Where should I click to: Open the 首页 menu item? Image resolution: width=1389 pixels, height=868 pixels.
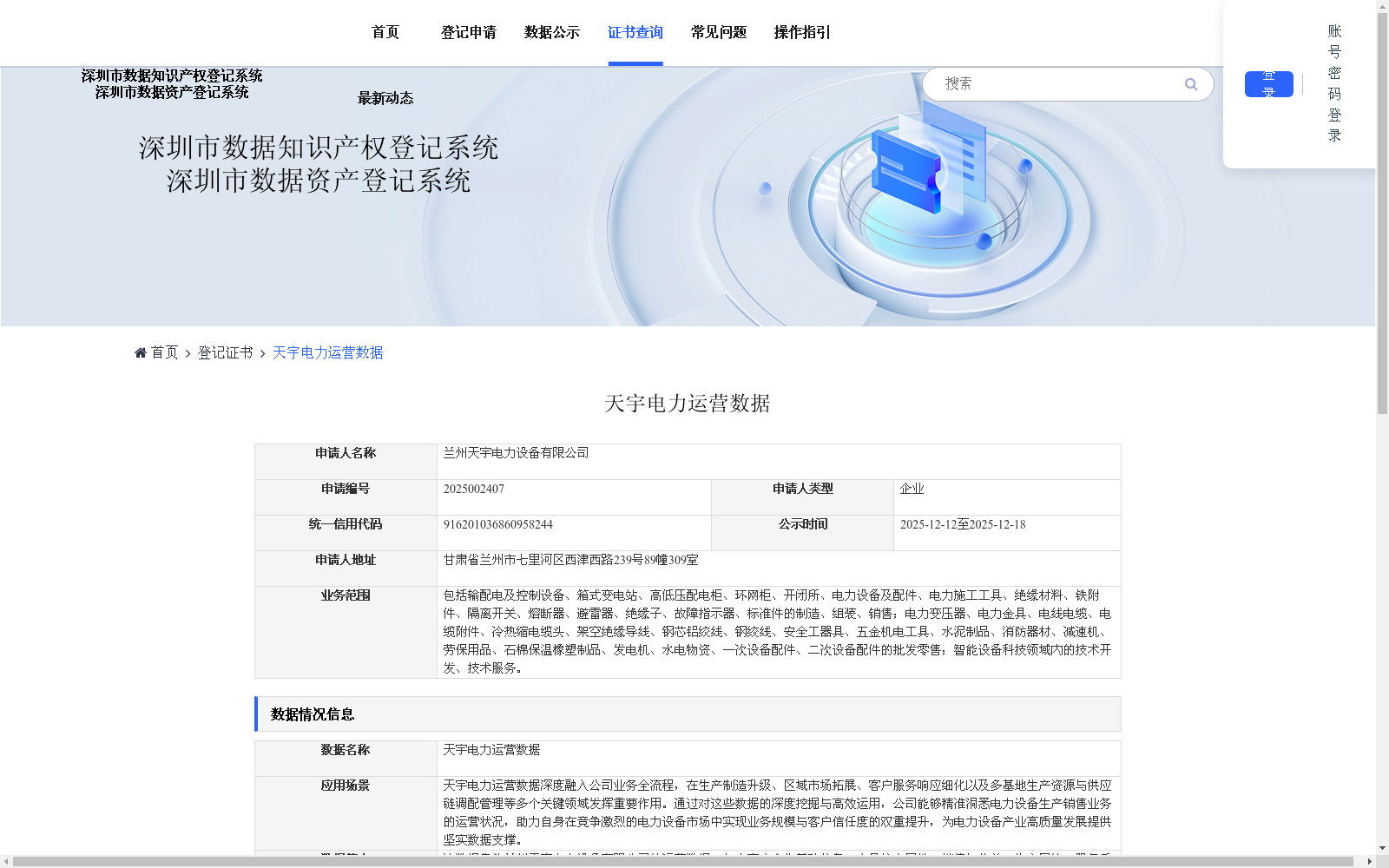pyautogui.click(x=385, y=32)
